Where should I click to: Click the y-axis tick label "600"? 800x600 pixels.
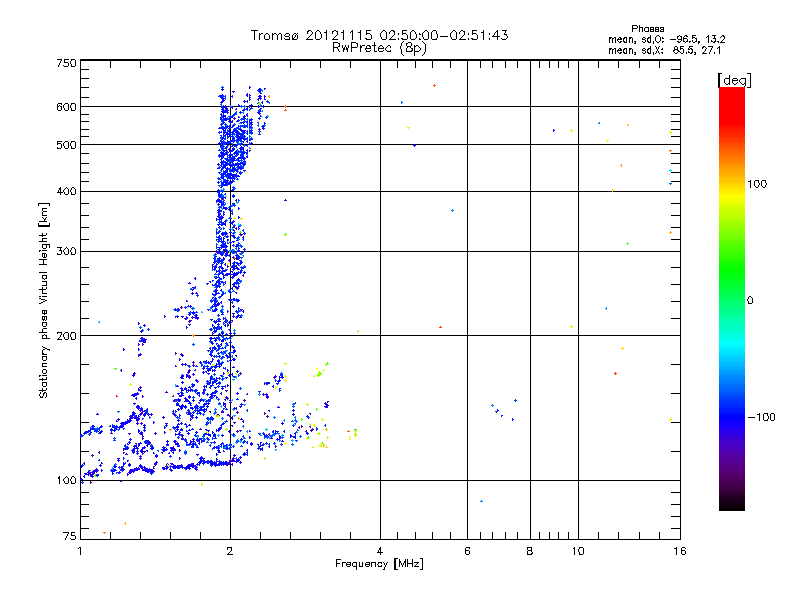[66, 107]
